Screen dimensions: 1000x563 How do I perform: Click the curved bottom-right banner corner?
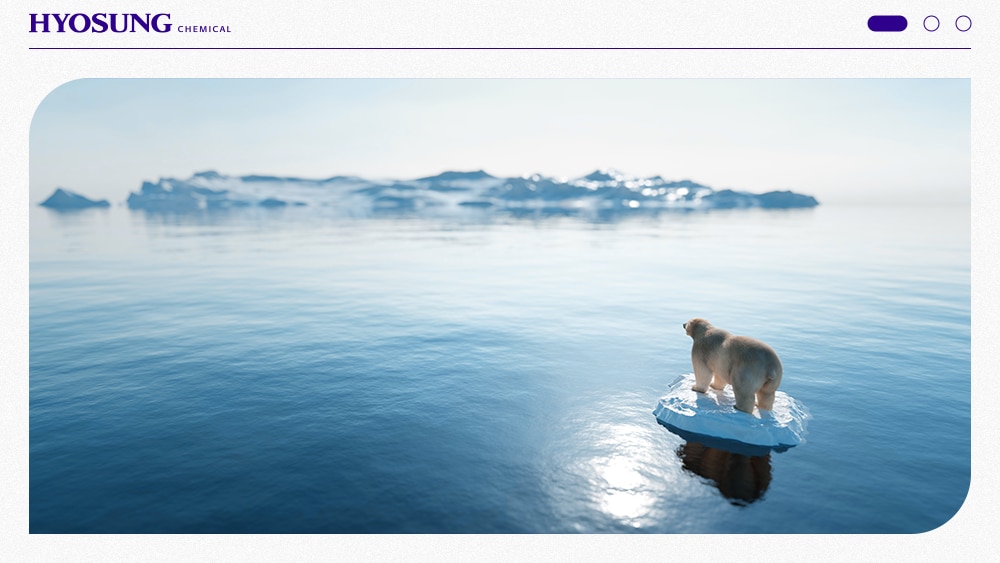[950, 513]
